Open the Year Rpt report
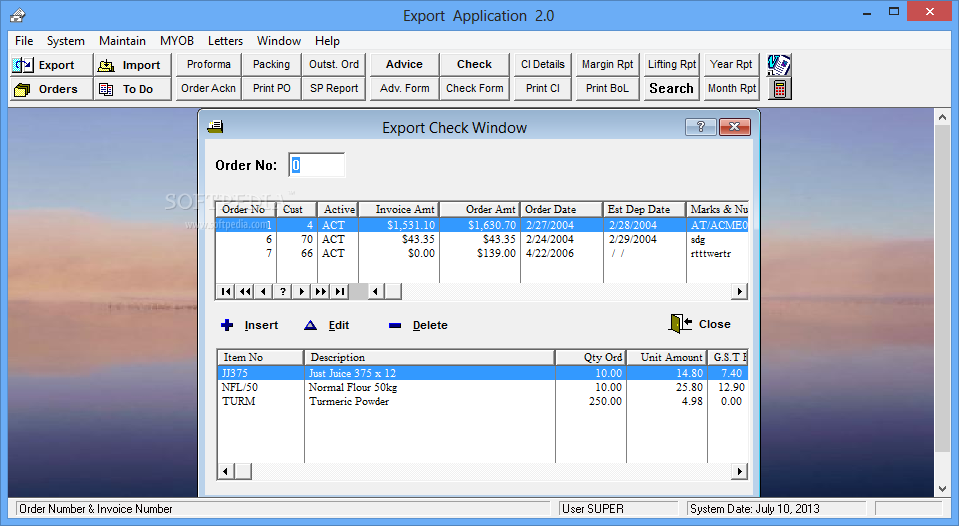 coord(731,64)
